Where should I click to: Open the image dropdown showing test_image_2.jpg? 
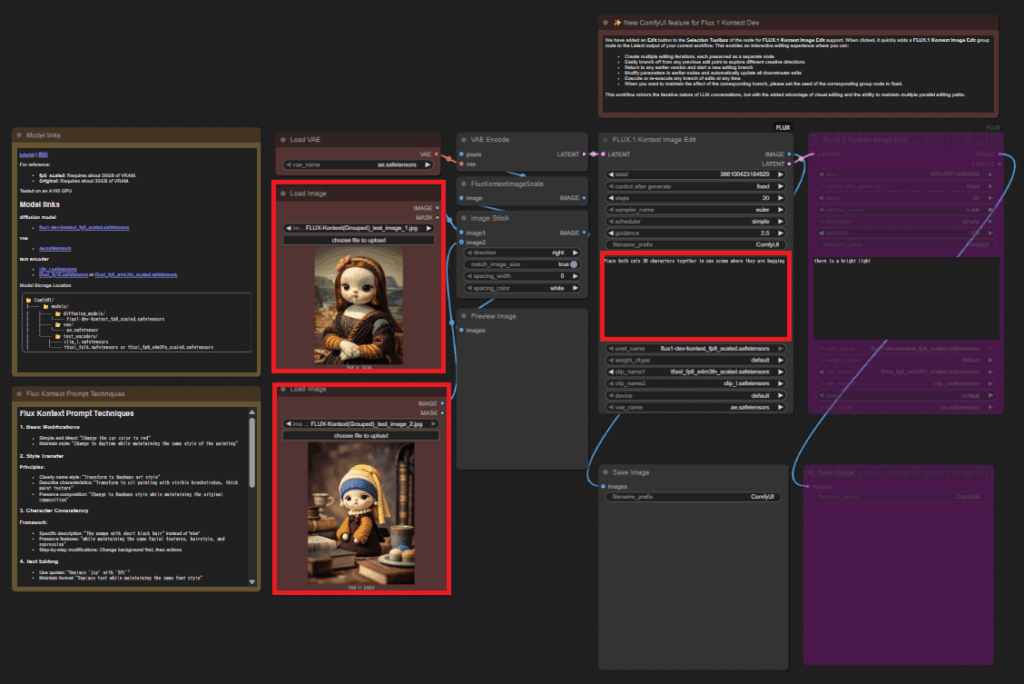(x=361, y=424)
